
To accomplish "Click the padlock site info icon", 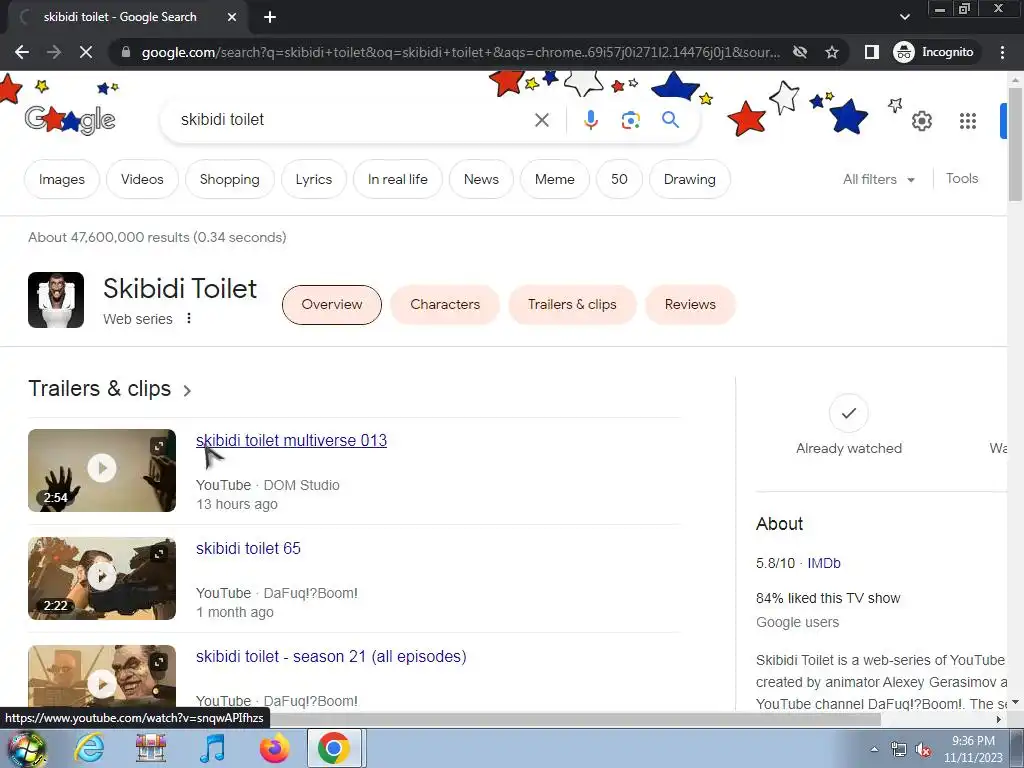I will 126,52.
